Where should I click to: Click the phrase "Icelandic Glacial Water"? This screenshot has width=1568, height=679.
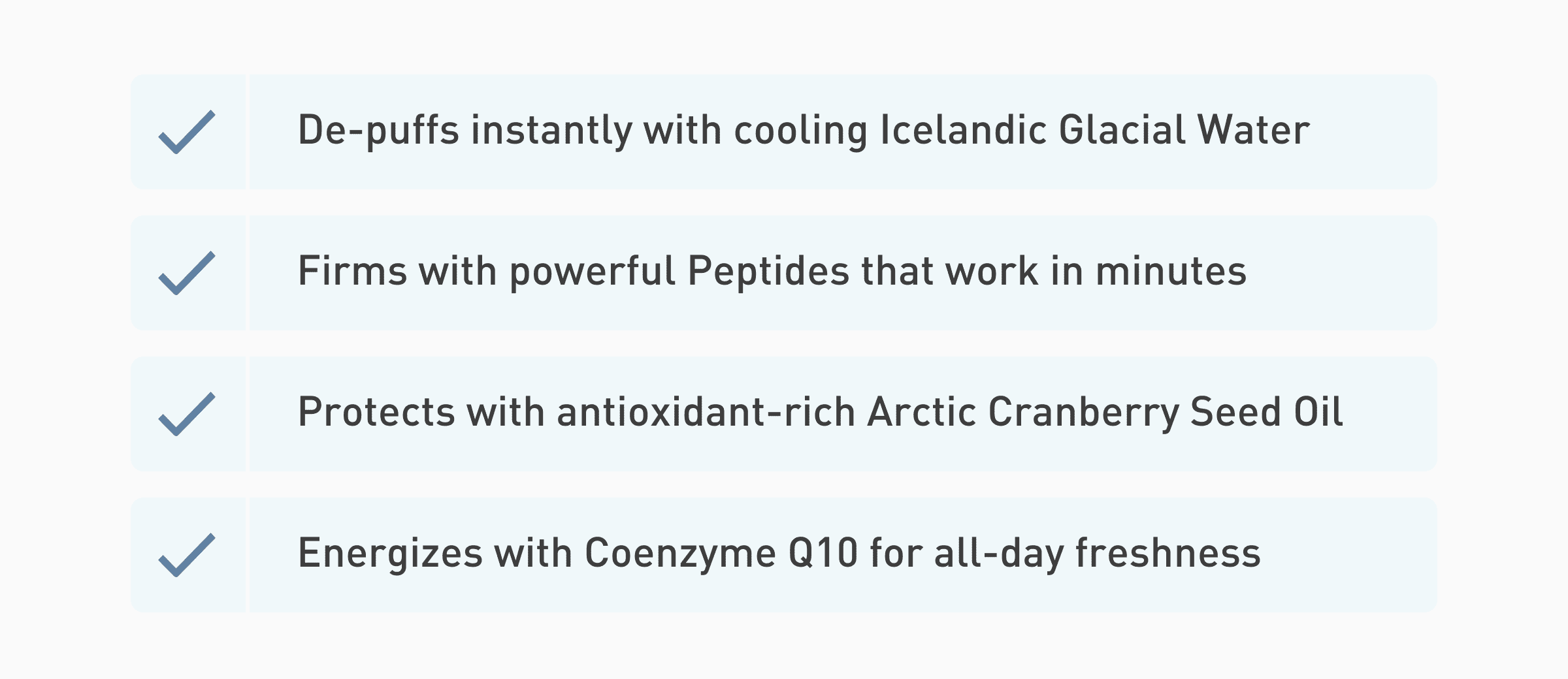click(1095, 129)
